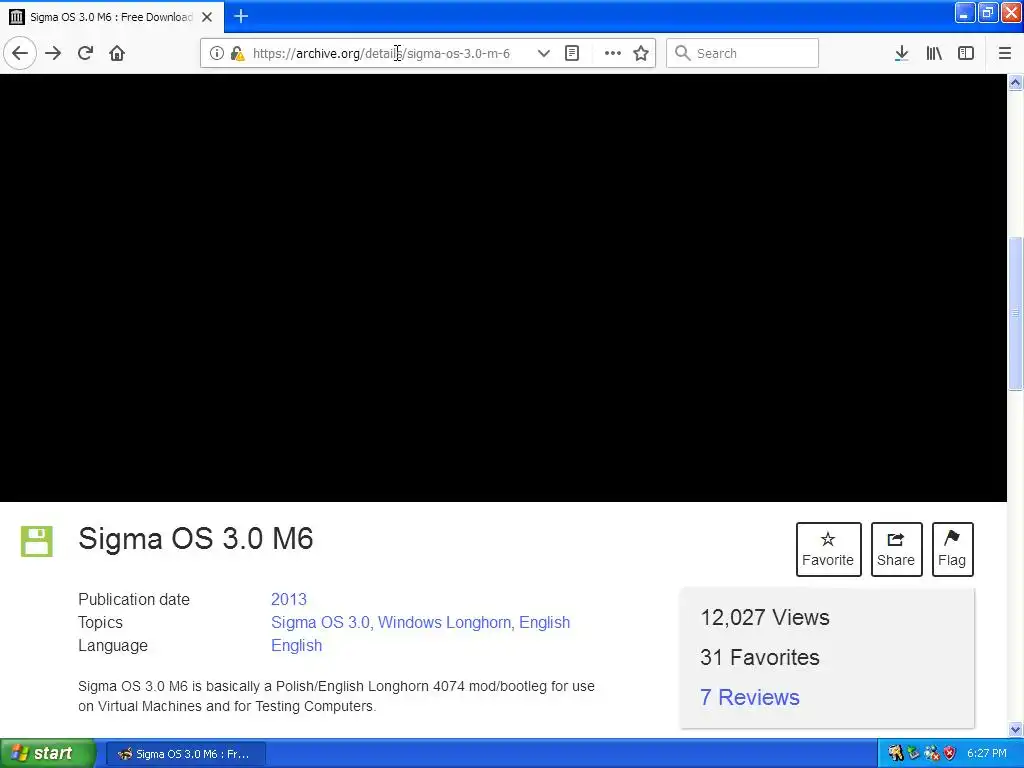Open the English link in the Language row
Viewport: 1024px width, 768px height.
coord(296,645)
